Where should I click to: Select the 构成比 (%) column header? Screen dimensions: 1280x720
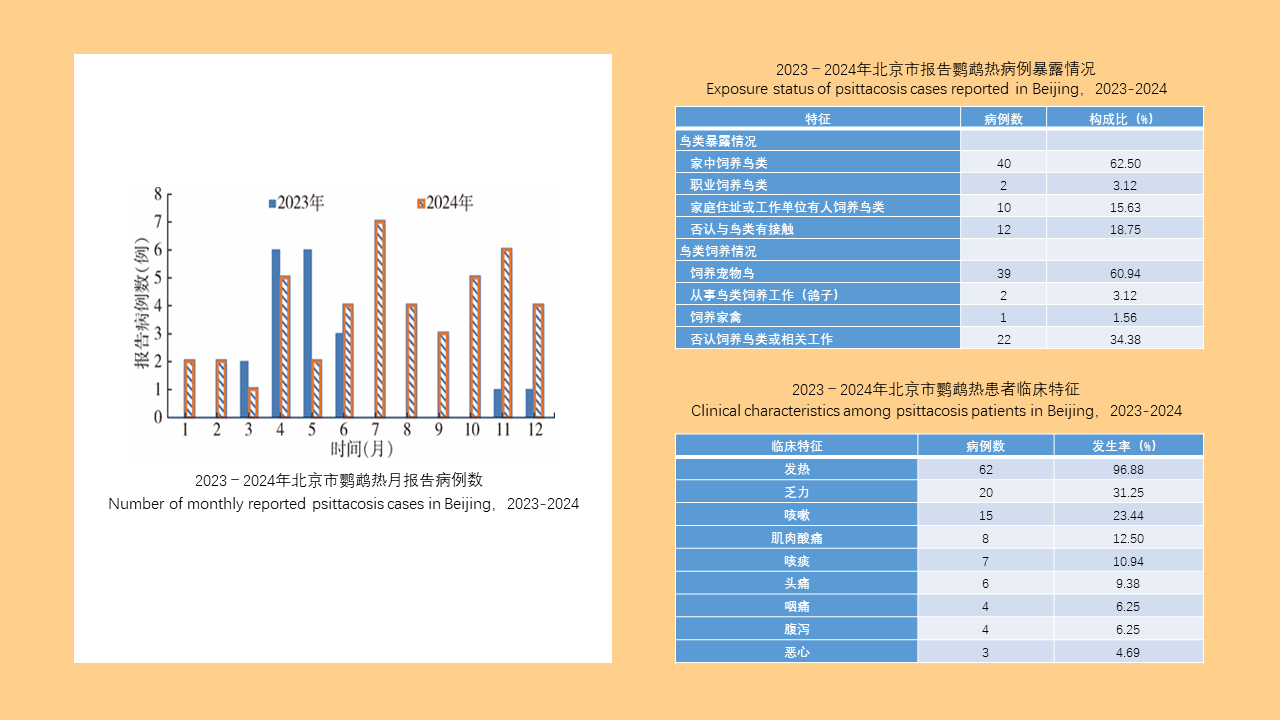pyautogui.click(x=1123, y=118)
